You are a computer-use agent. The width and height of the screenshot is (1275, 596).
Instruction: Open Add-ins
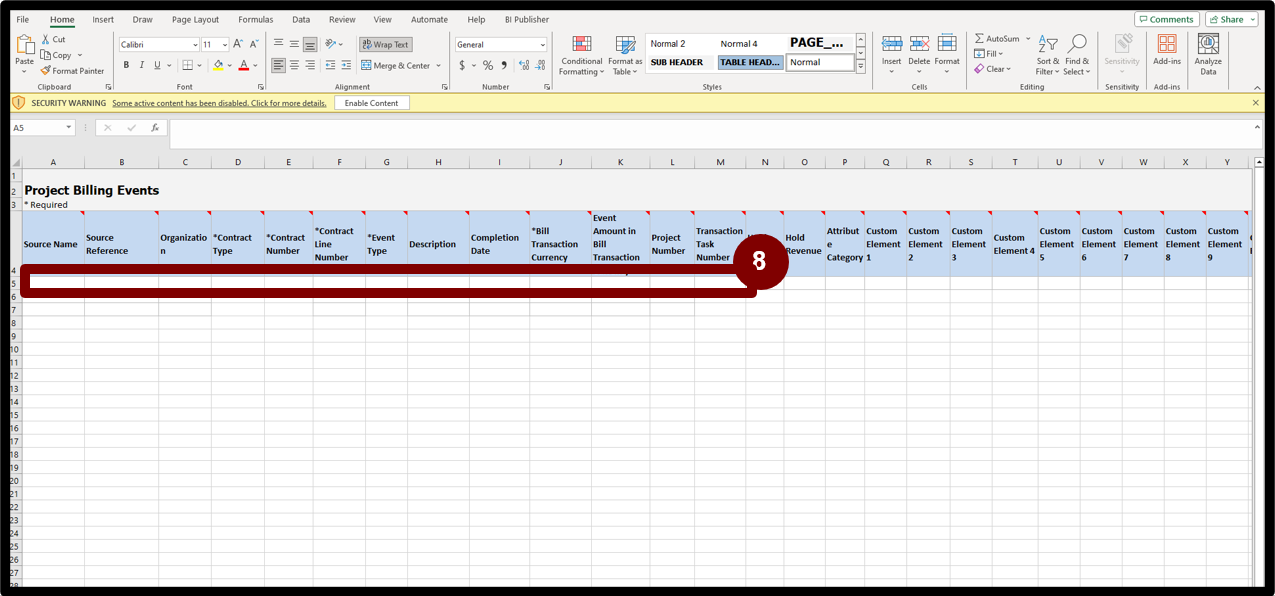(1167, 50)
